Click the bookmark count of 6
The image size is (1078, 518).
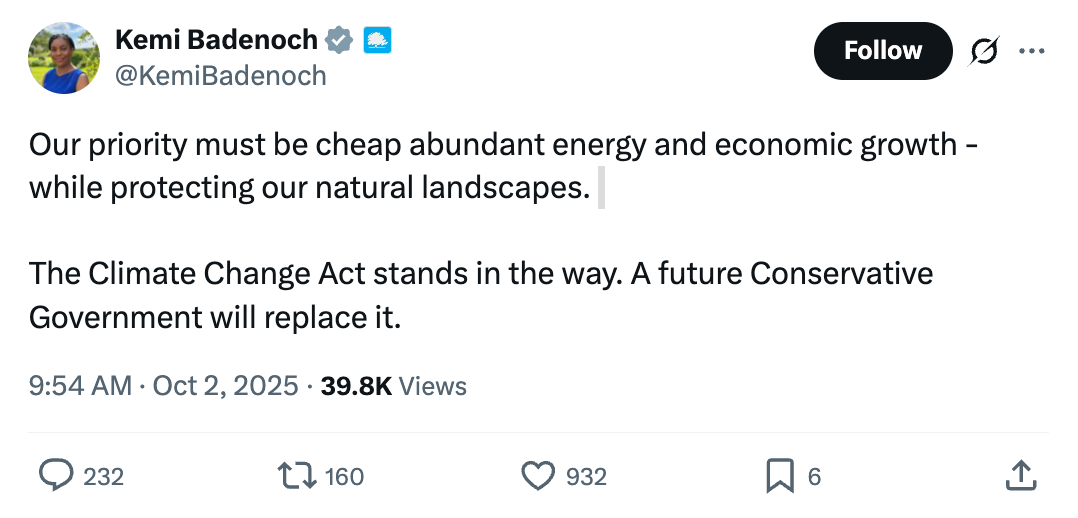coord(814,477)
